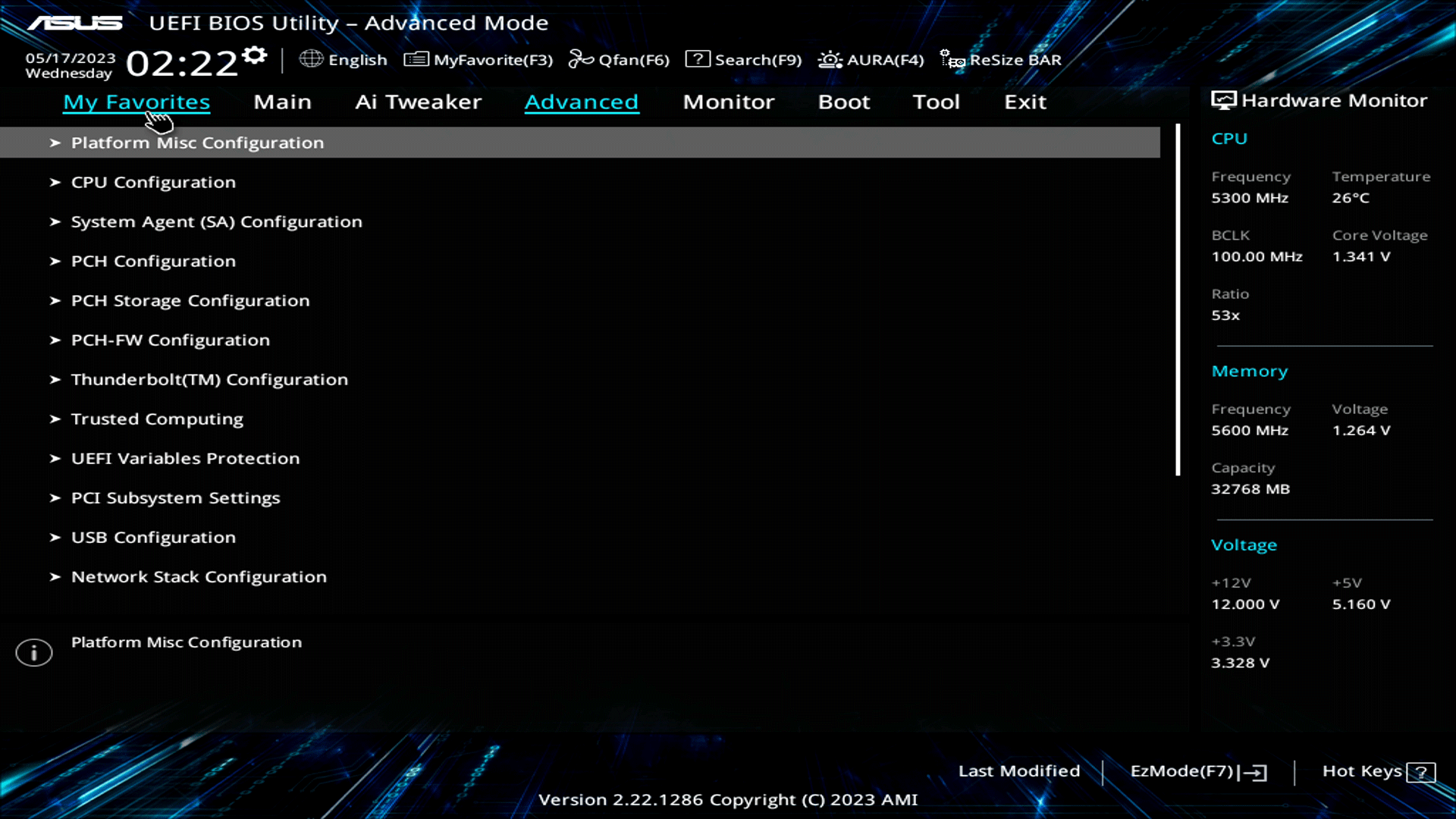Click the info icon beside Platform Misc Configuration
The width and height of the screenshot is (1456, 819).
click(33, 652)
